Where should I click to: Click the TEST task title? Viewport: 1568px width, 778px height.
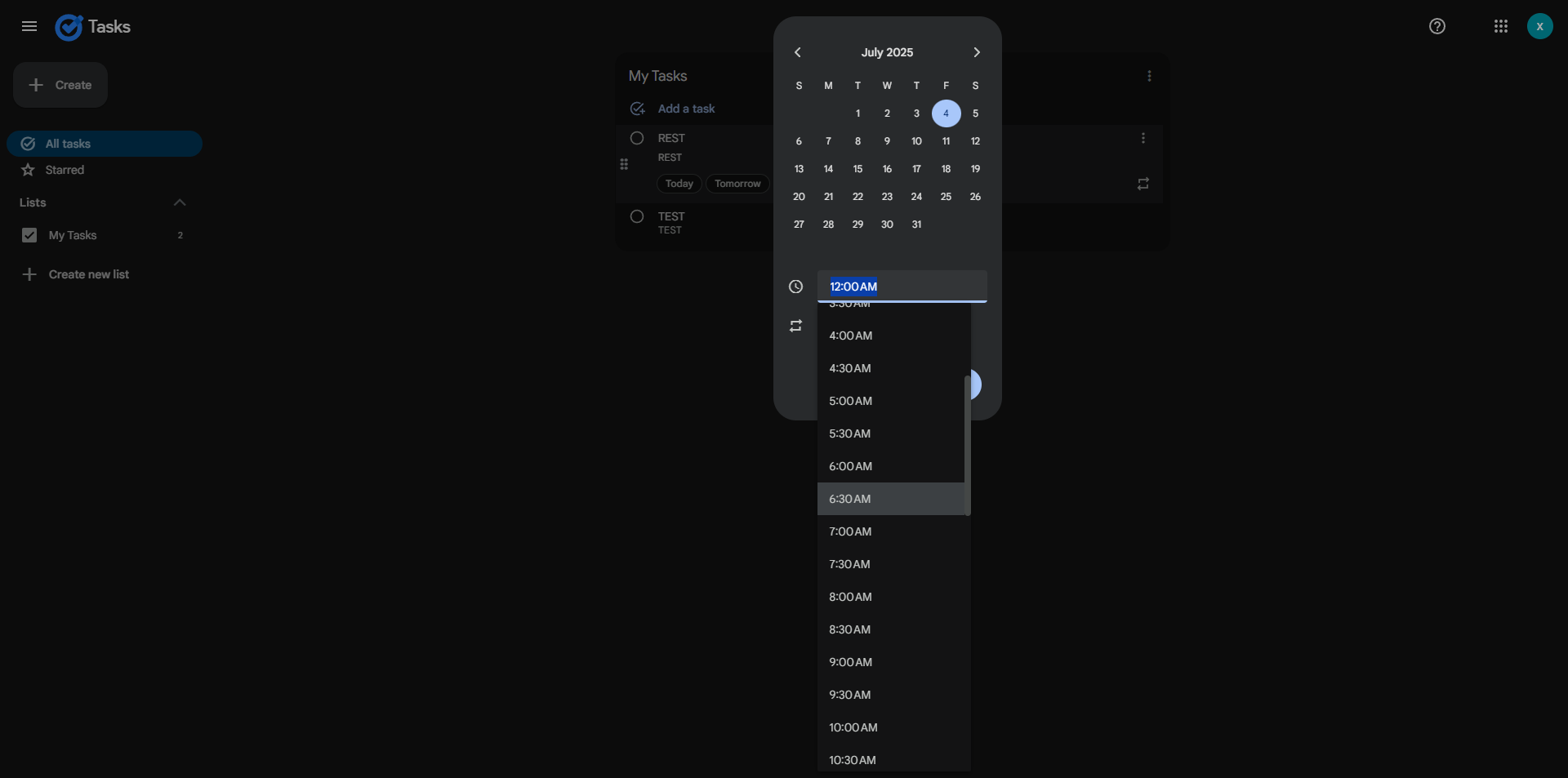coord(671,216)
